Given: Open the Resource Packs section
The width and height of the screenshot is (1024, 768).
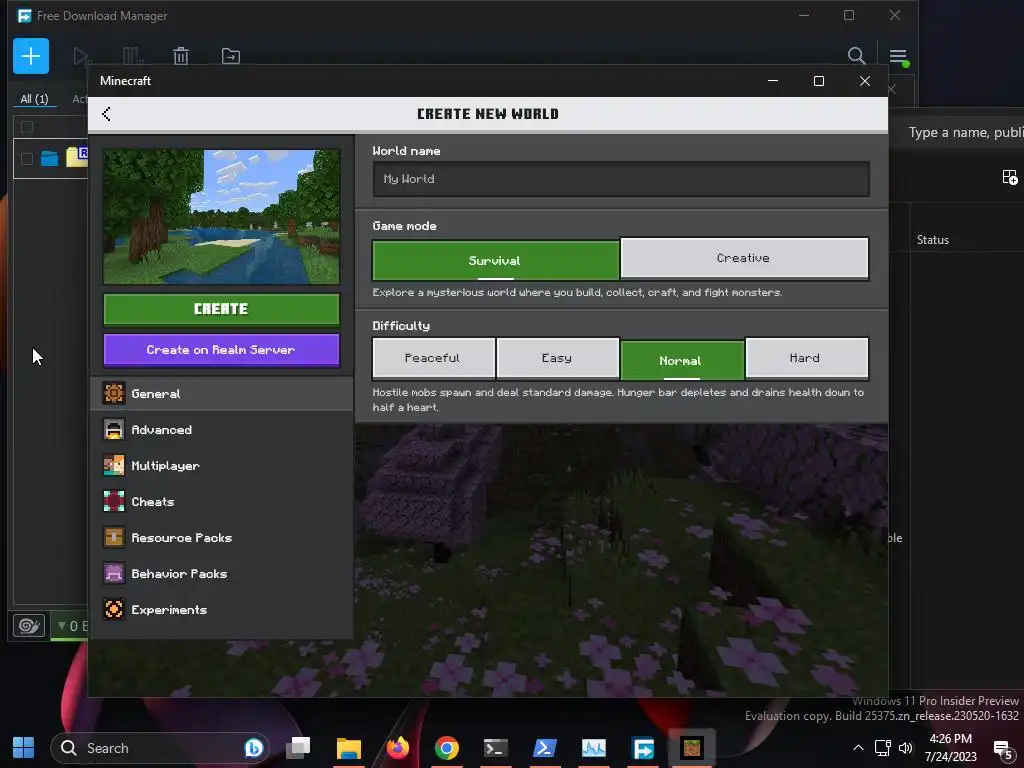Looking at the screenshot, I should point(221,537).
